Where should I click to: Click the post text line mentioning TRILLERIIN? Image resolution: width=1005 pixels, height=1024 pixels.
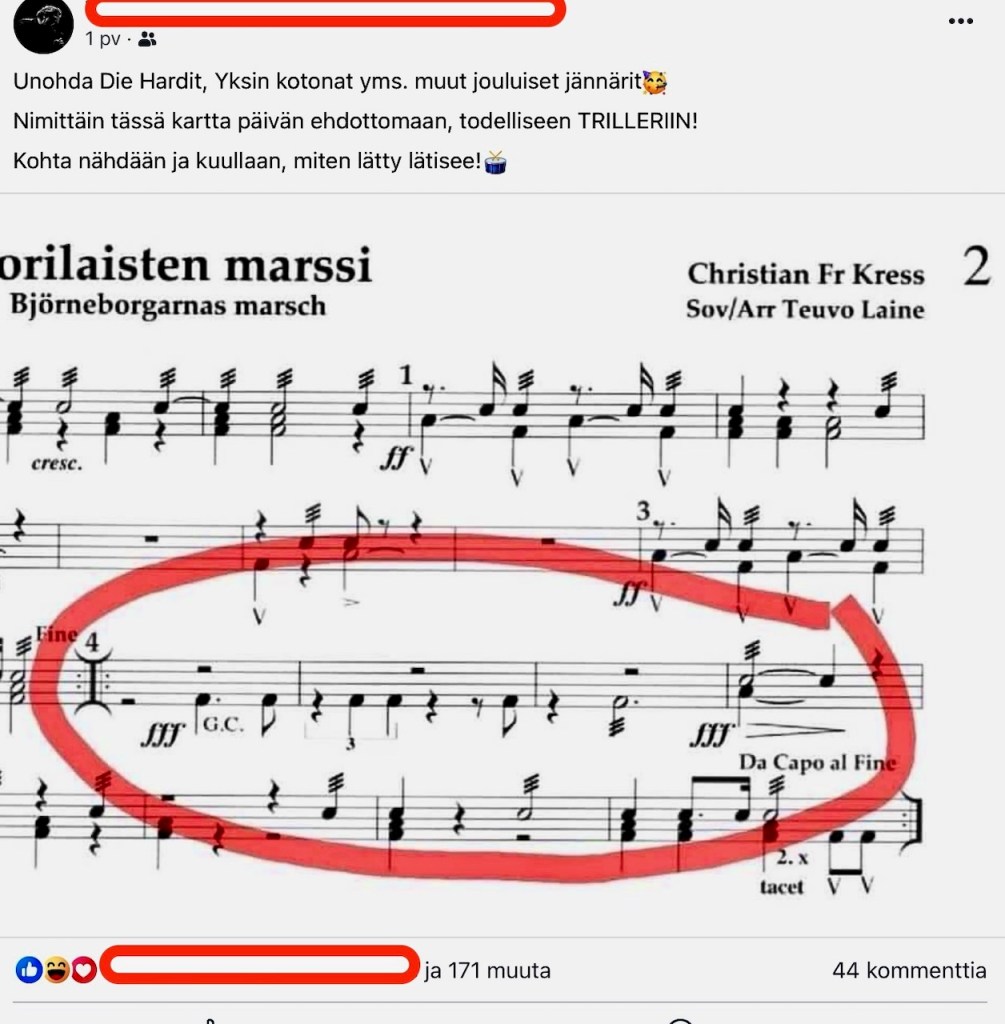[355, 121]
